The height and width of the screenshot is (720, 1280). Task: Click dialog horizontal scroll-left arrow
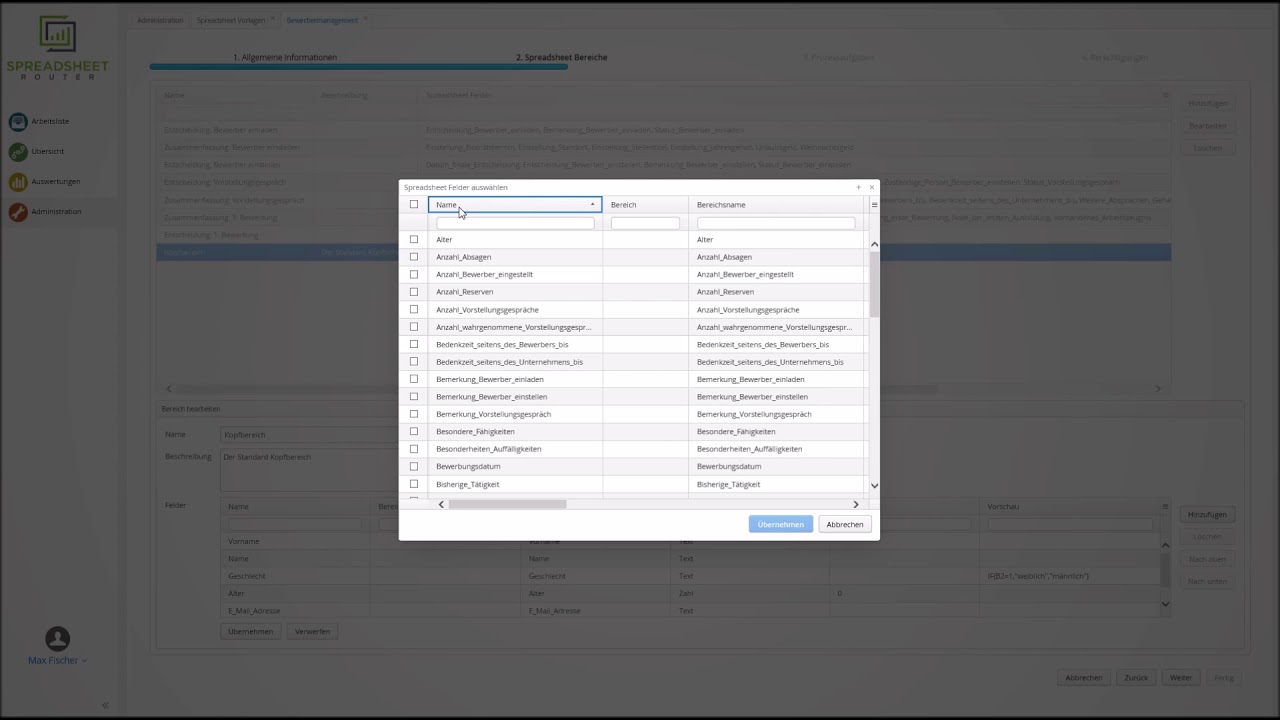click(441, 504)
